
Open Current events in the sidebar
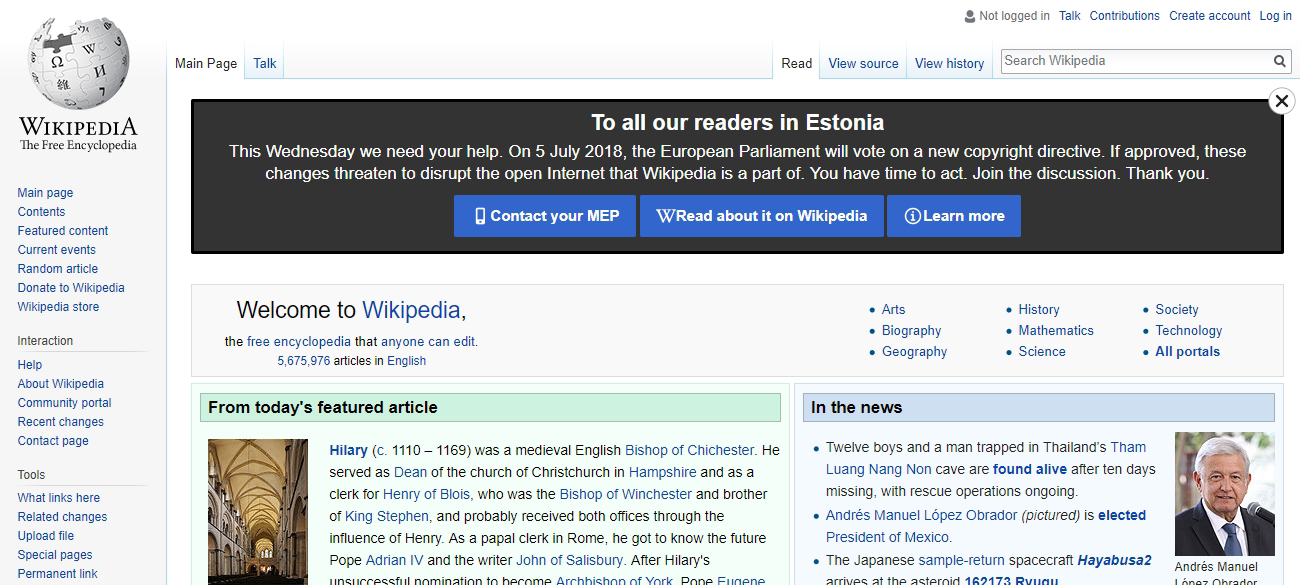[x=57, y=250]
